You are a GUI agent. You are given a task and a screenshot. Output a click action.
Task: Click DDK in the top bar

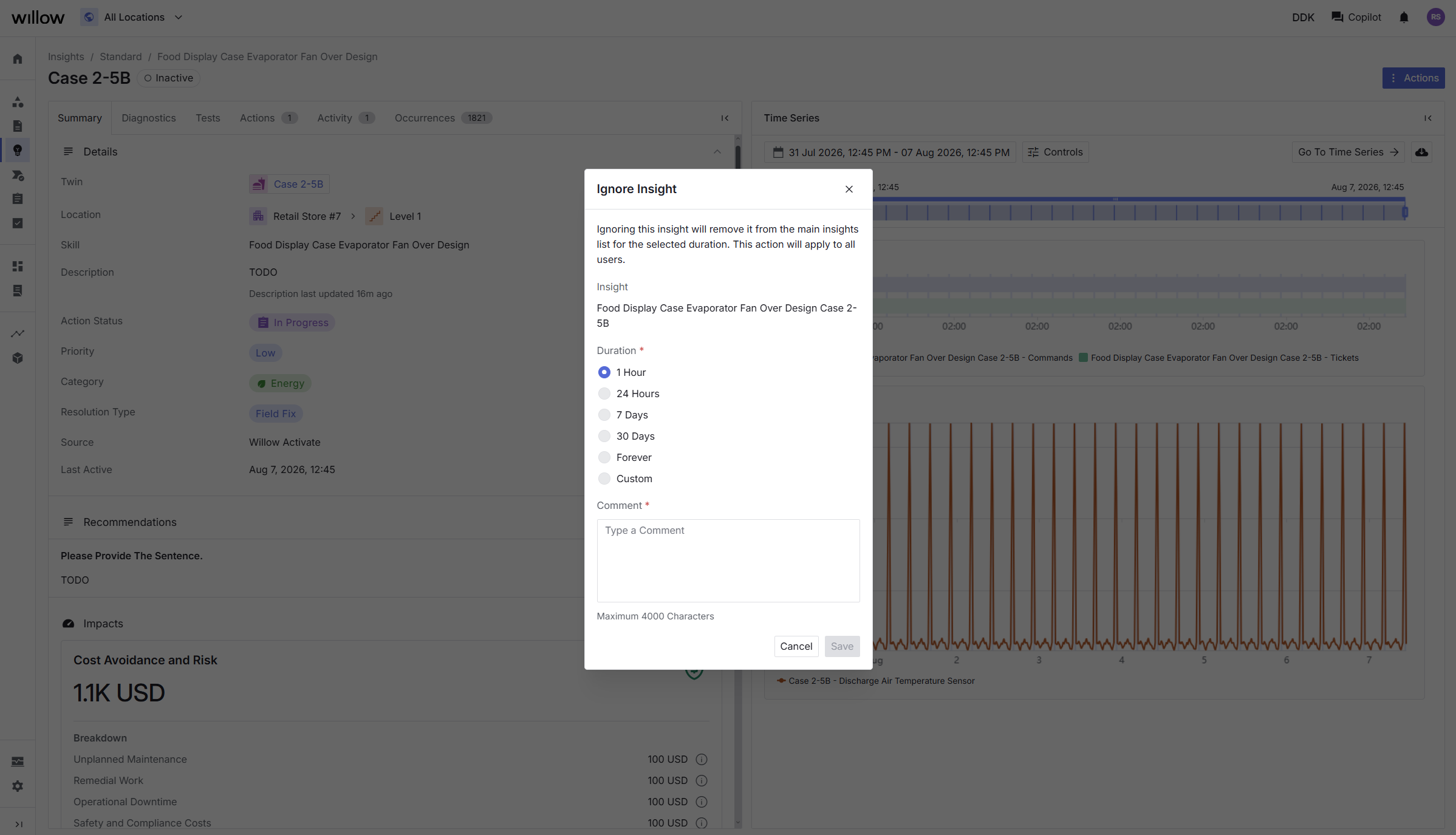[1303, 17]
